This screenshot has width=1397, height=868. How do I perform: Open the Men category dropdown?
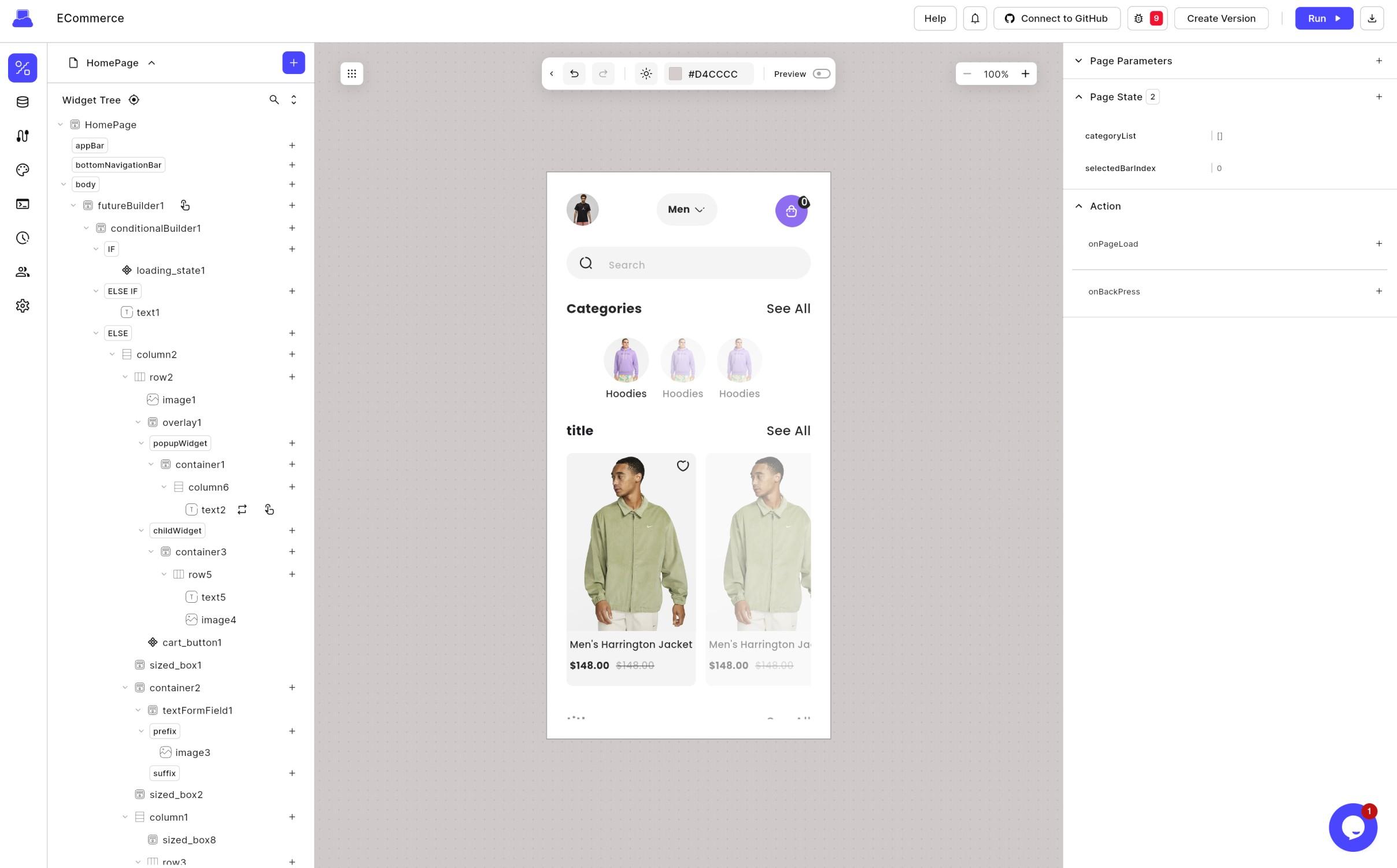[x=686, y=210]
